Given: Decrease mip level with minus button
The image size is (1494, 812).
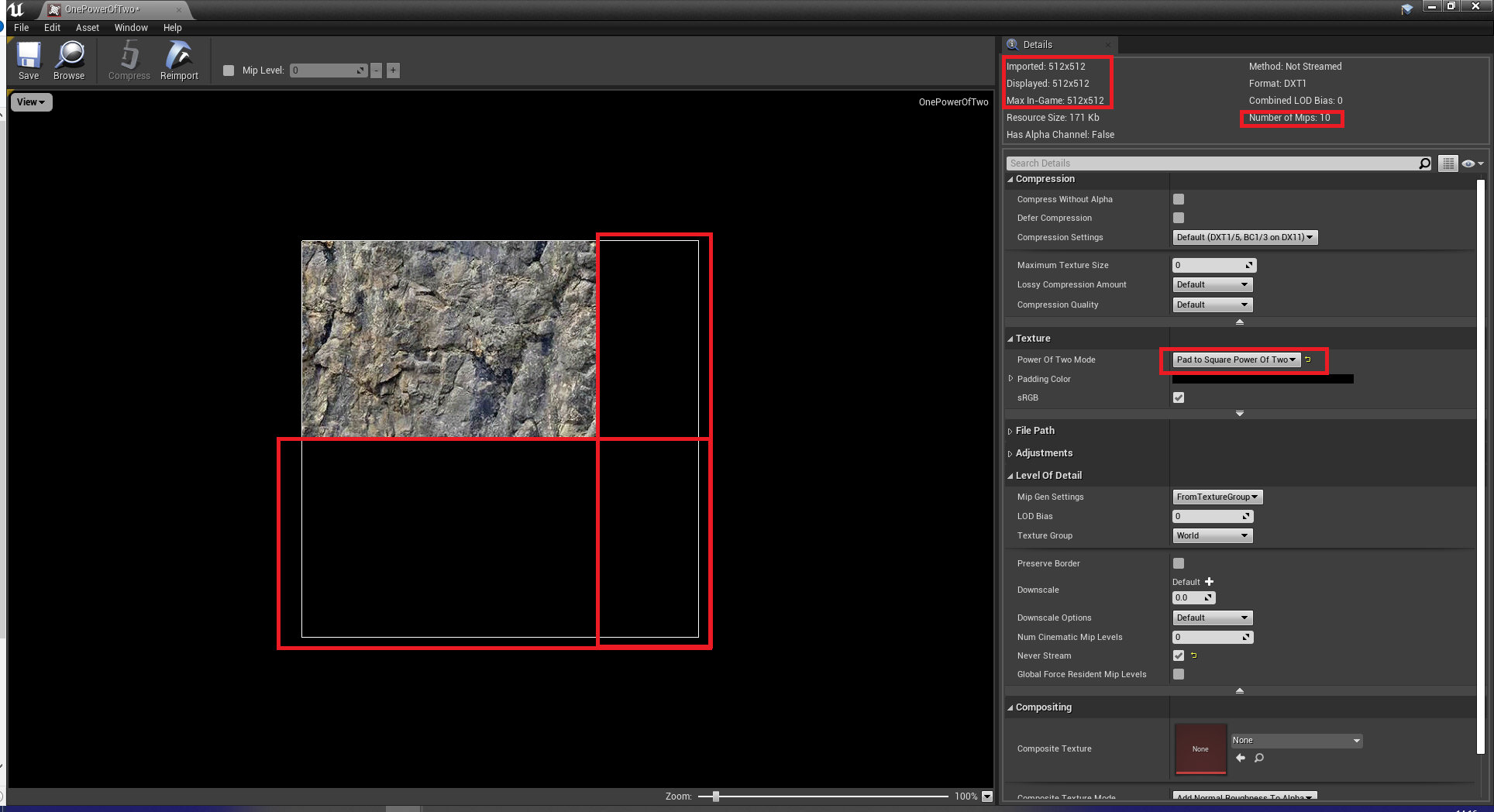Looking at the screenshot, I should pyautogui.click(x=377, y=71).
